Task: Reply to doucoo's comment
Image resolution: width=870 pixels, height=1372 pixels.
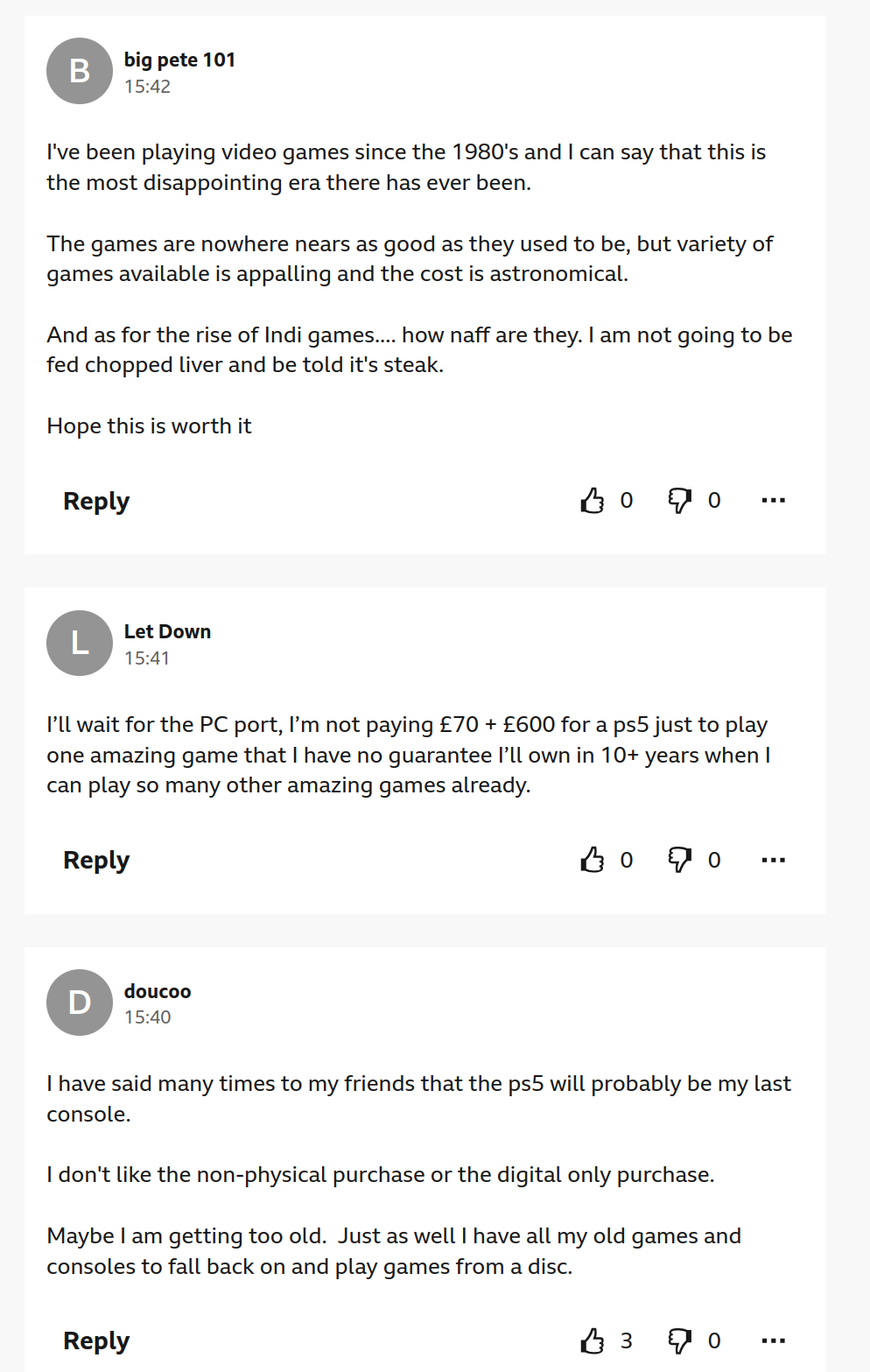Action: [x=96, y=1340]
